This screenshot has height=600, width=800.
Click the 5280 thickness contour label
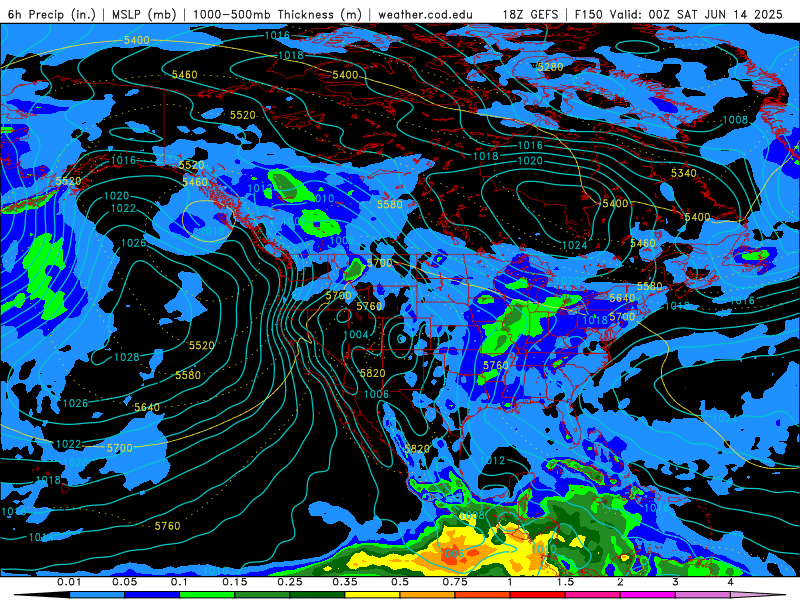pyautogui.click(x=551, y=67)
